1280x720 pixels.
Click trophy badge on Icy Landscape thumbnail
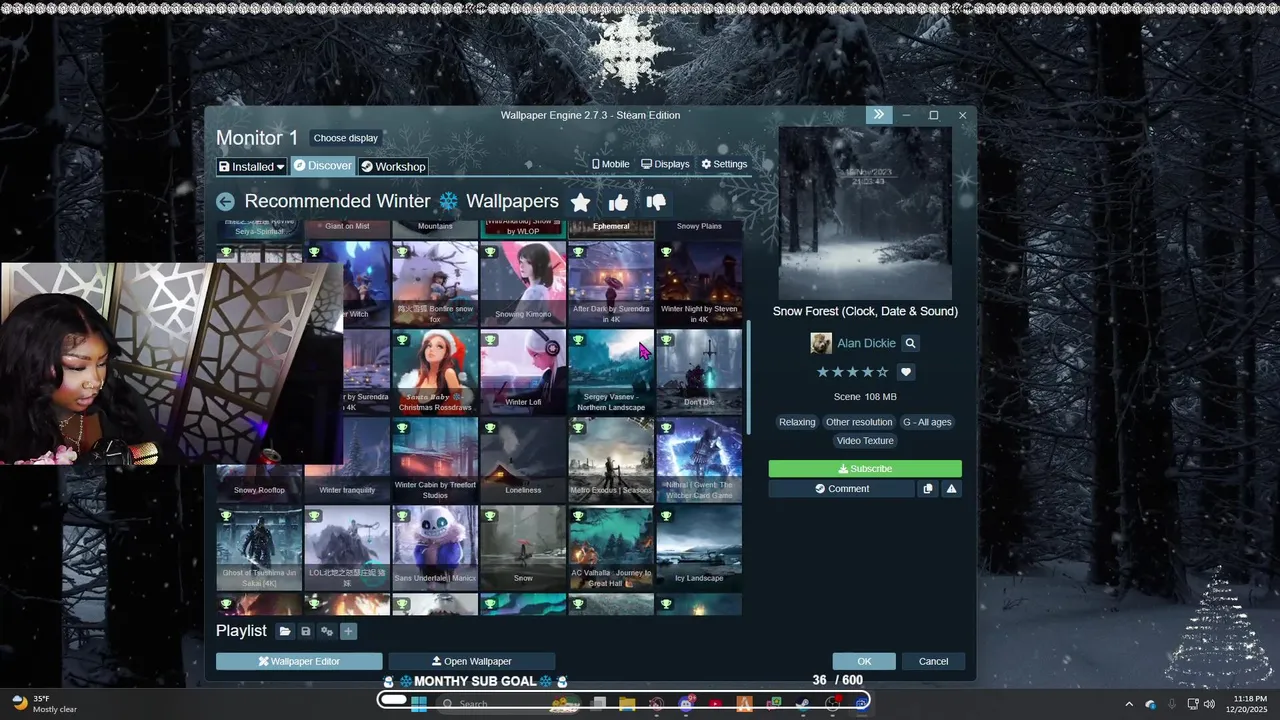(x=666, y=516)
